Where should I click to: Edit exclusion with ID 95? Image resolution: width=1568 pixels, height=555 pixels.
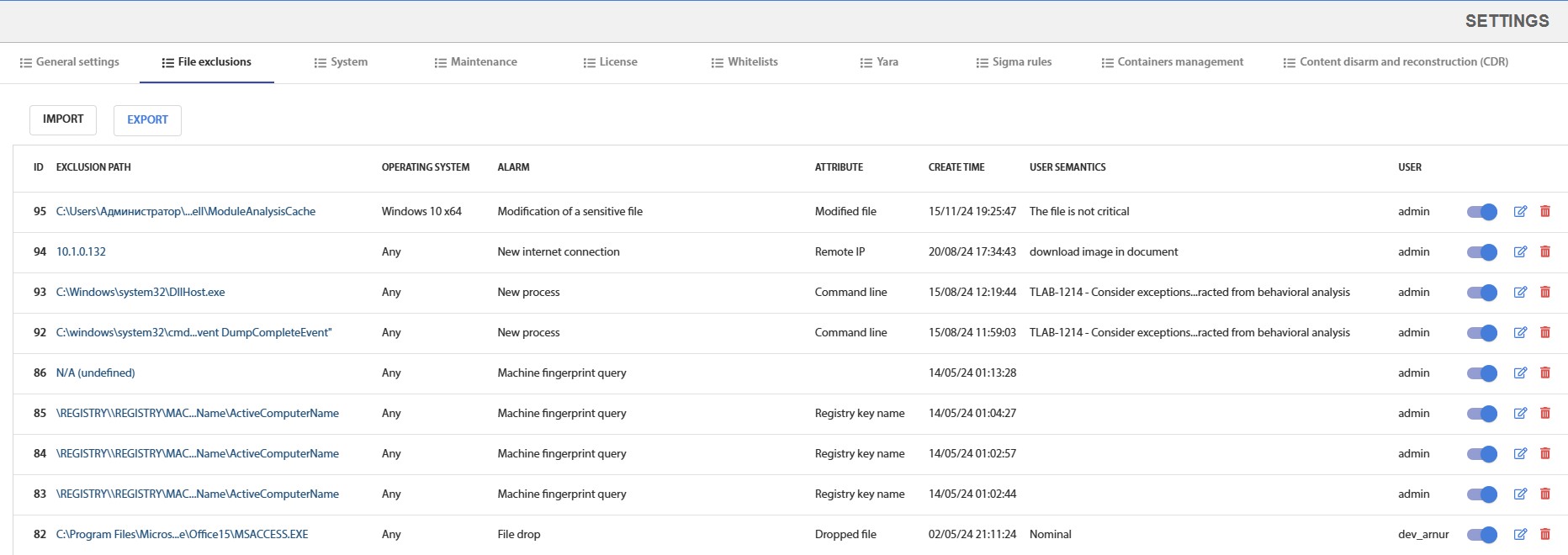pyautogui.click(x=1520, y=212)
